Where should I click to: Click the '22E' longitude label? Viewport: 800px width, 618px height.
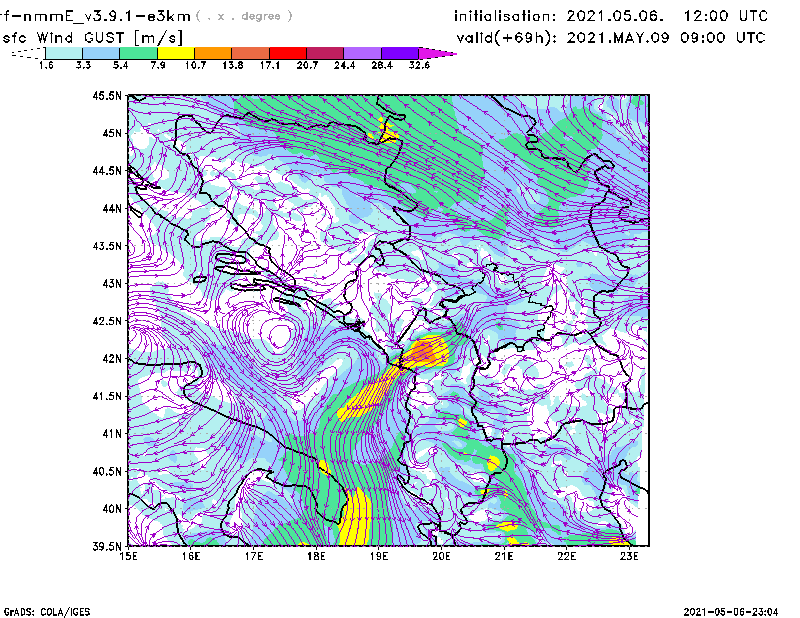pos(567,556)
